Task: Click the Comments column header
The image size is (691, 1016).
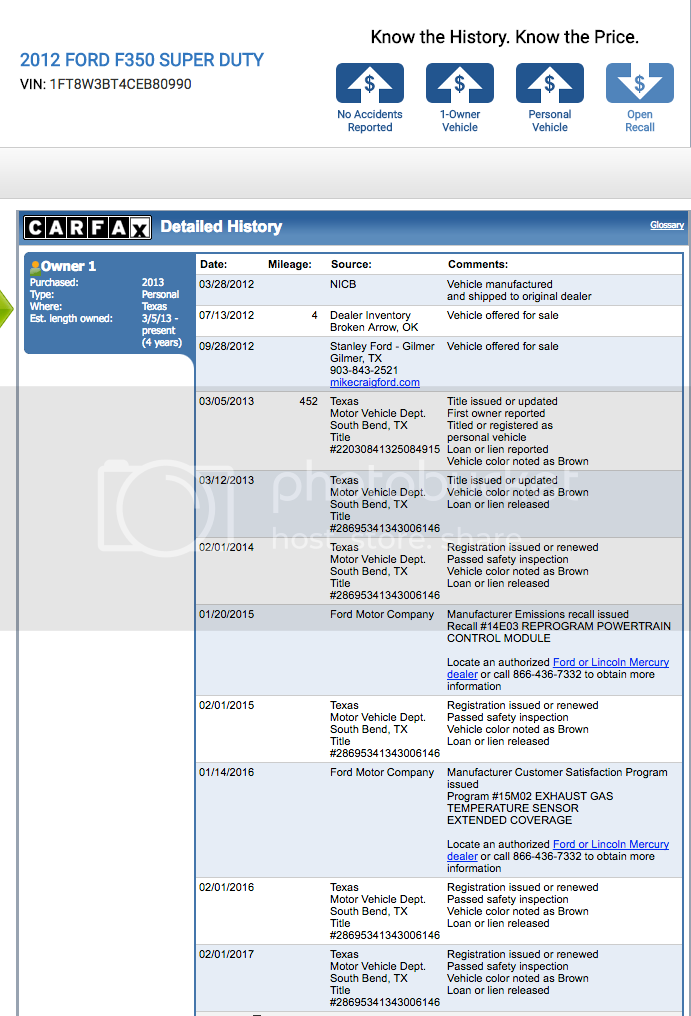Action: 478,264
